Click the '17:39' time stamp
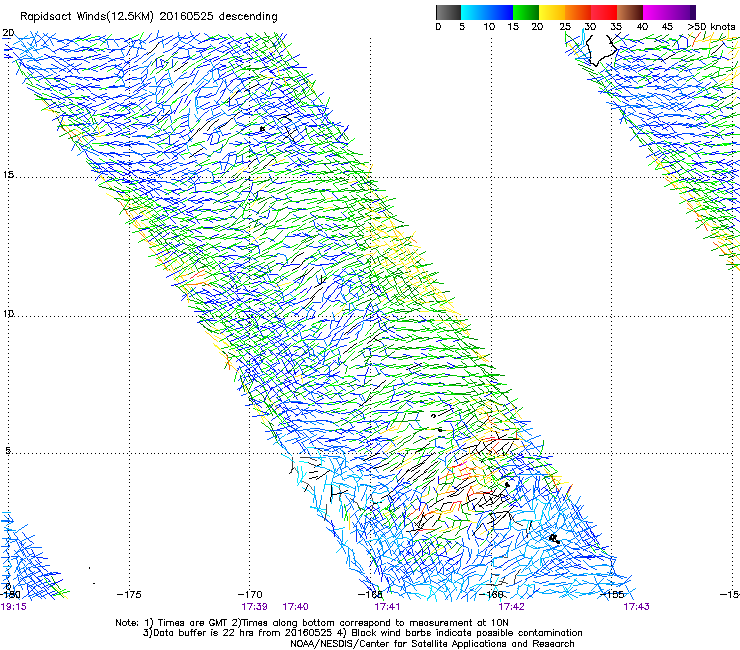This screenshot has height=650, width=740. [x=254, y=607]
